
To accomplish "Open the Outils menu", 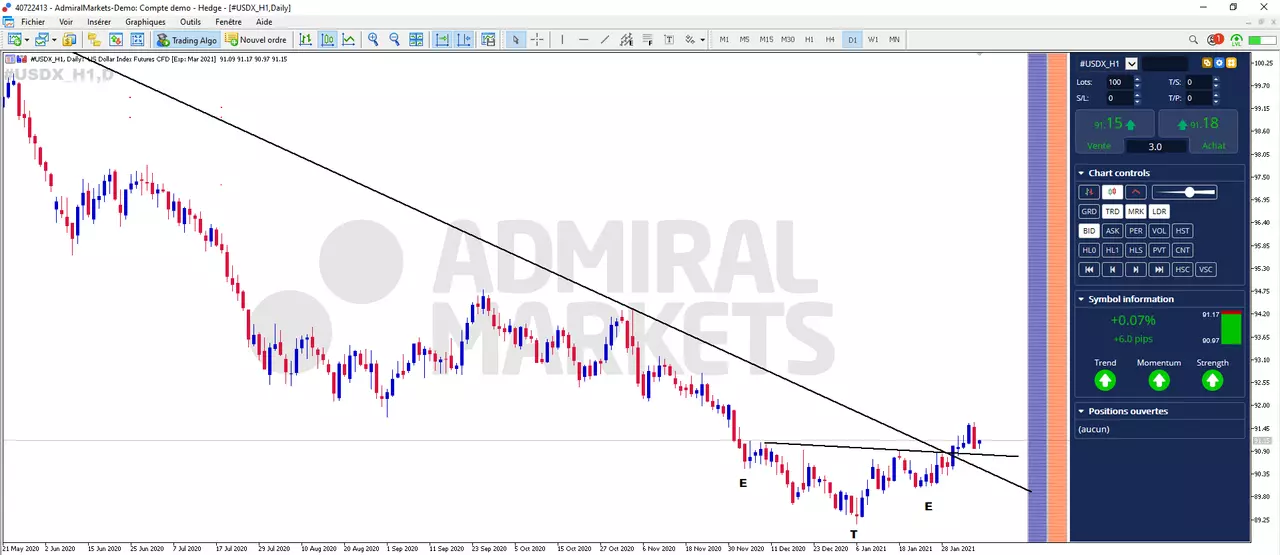I will click(190, 22).
